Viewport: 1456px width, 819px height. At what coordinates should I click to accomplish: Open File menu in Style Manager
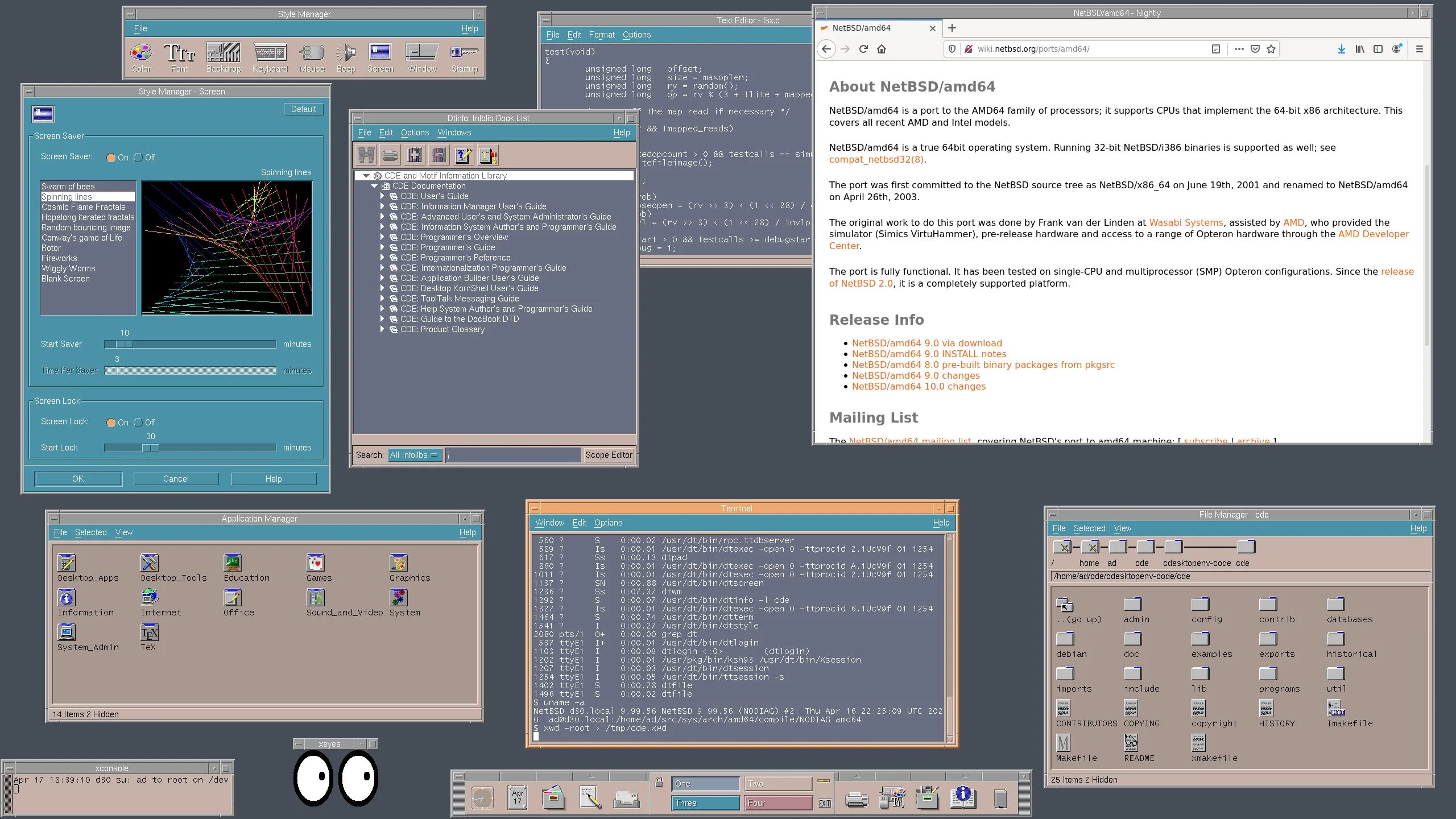[x=140, y=28]
